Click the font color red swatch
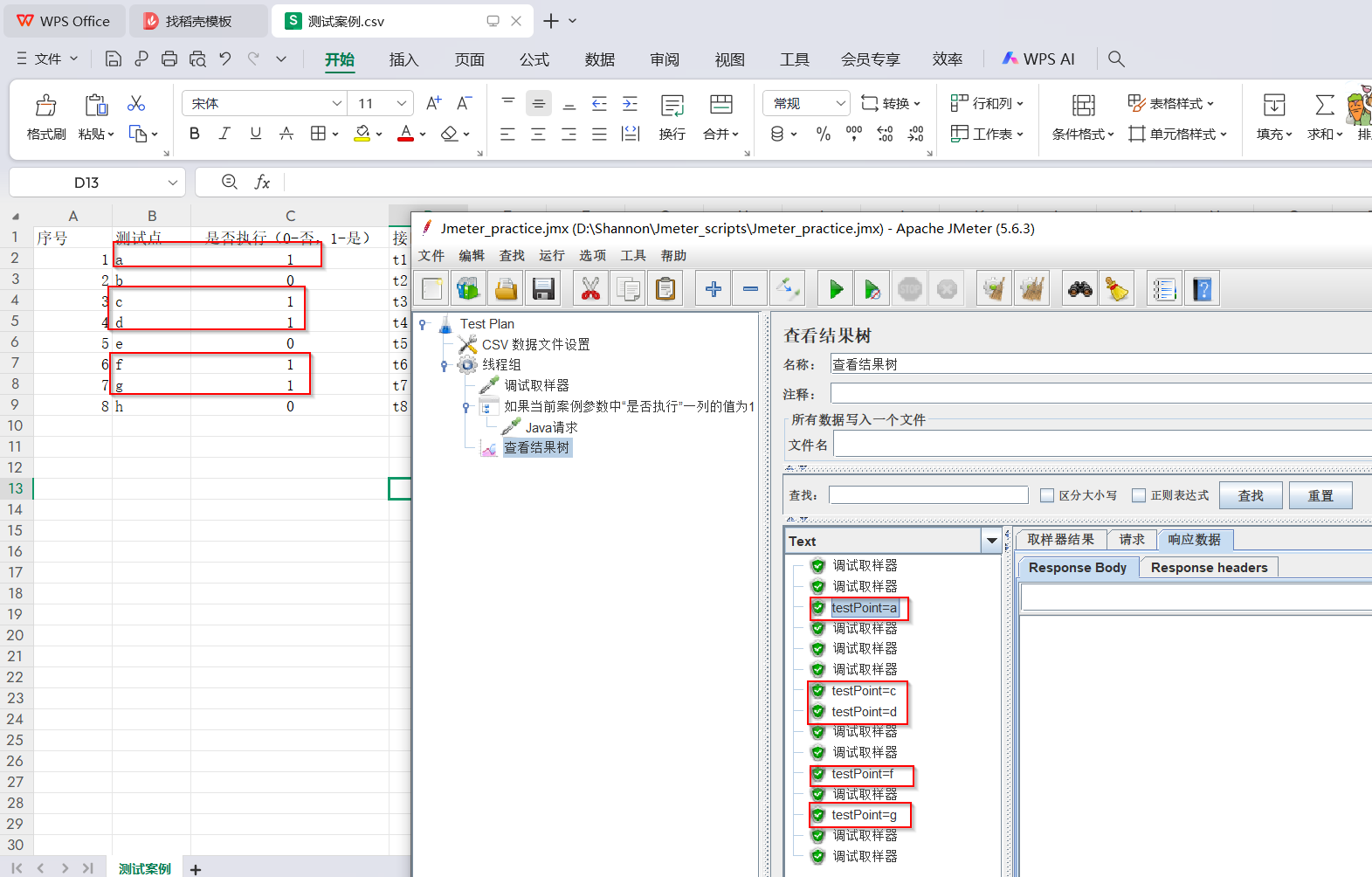Viewport: 1372px width, 877px height. click(x=405, y=134)
